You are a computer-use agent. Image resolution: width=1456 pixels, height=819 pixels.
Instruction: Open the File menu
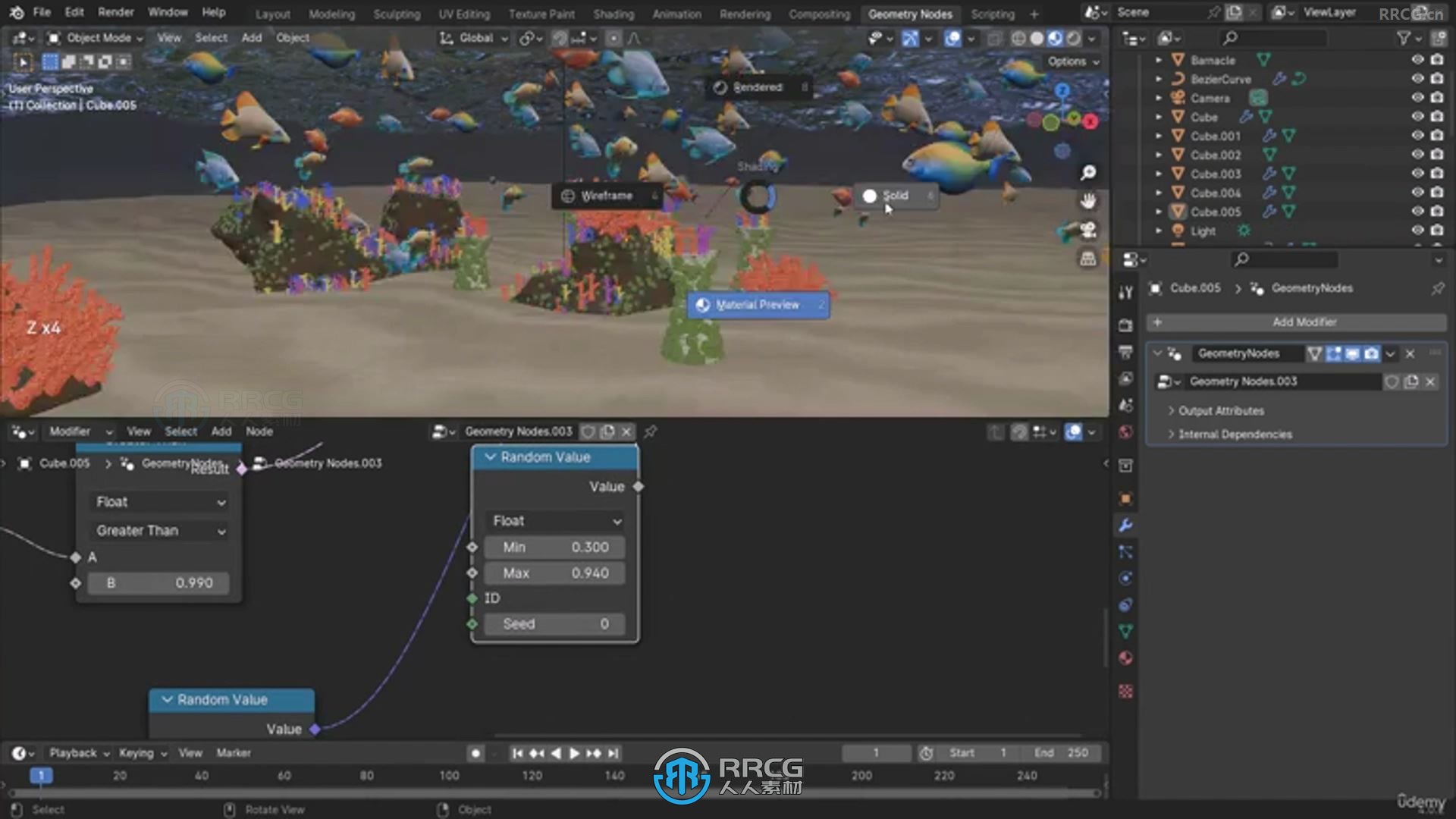point(42,12)
